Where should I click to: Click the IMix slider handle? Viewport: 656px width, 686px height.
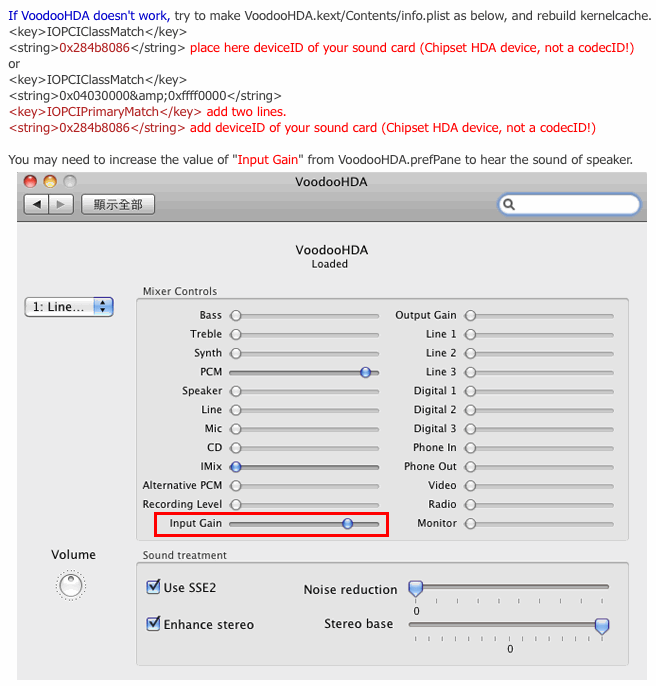tap(236, 467)
